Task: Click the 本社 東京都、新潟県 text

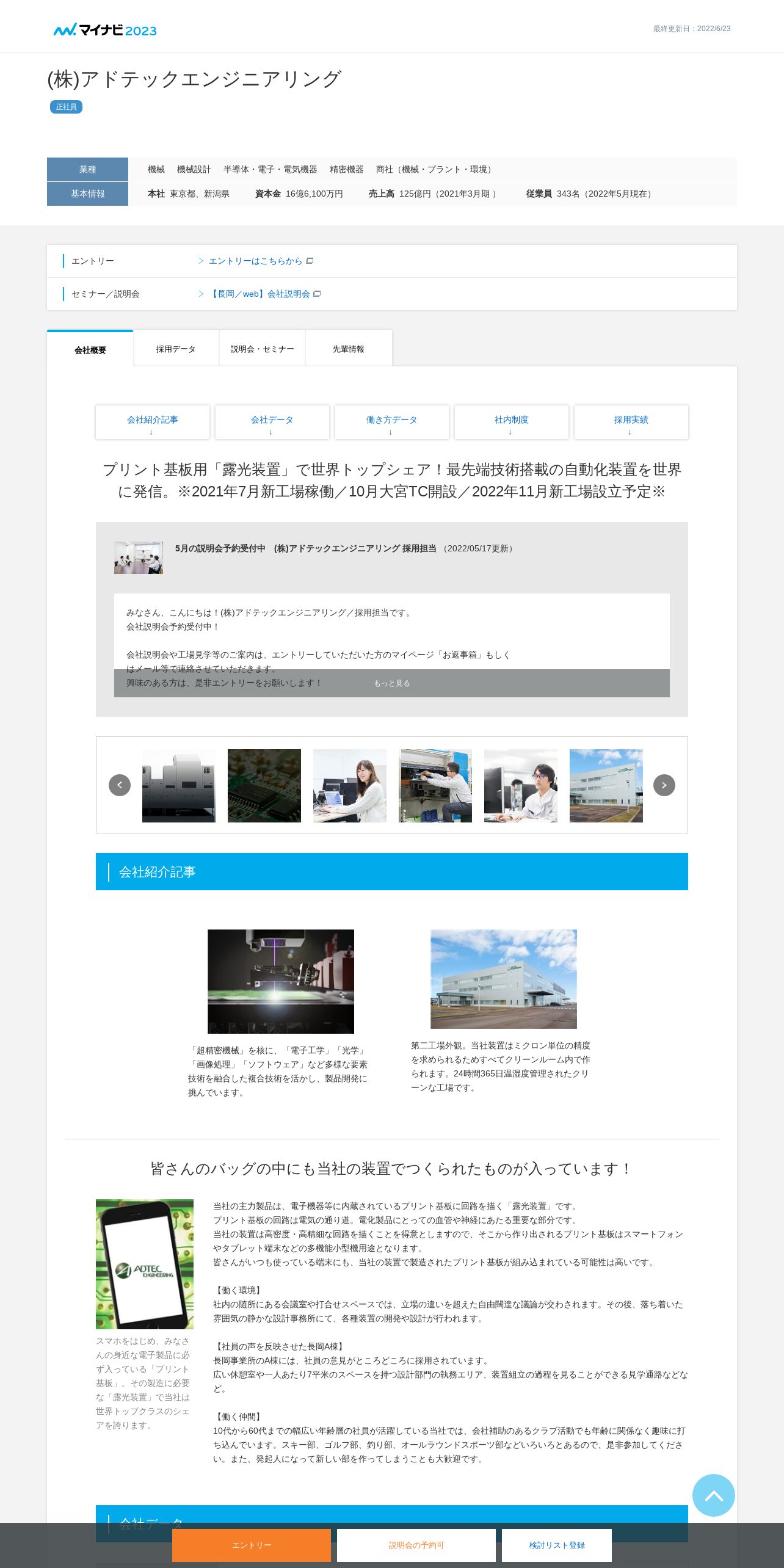Action: (189, 194)
